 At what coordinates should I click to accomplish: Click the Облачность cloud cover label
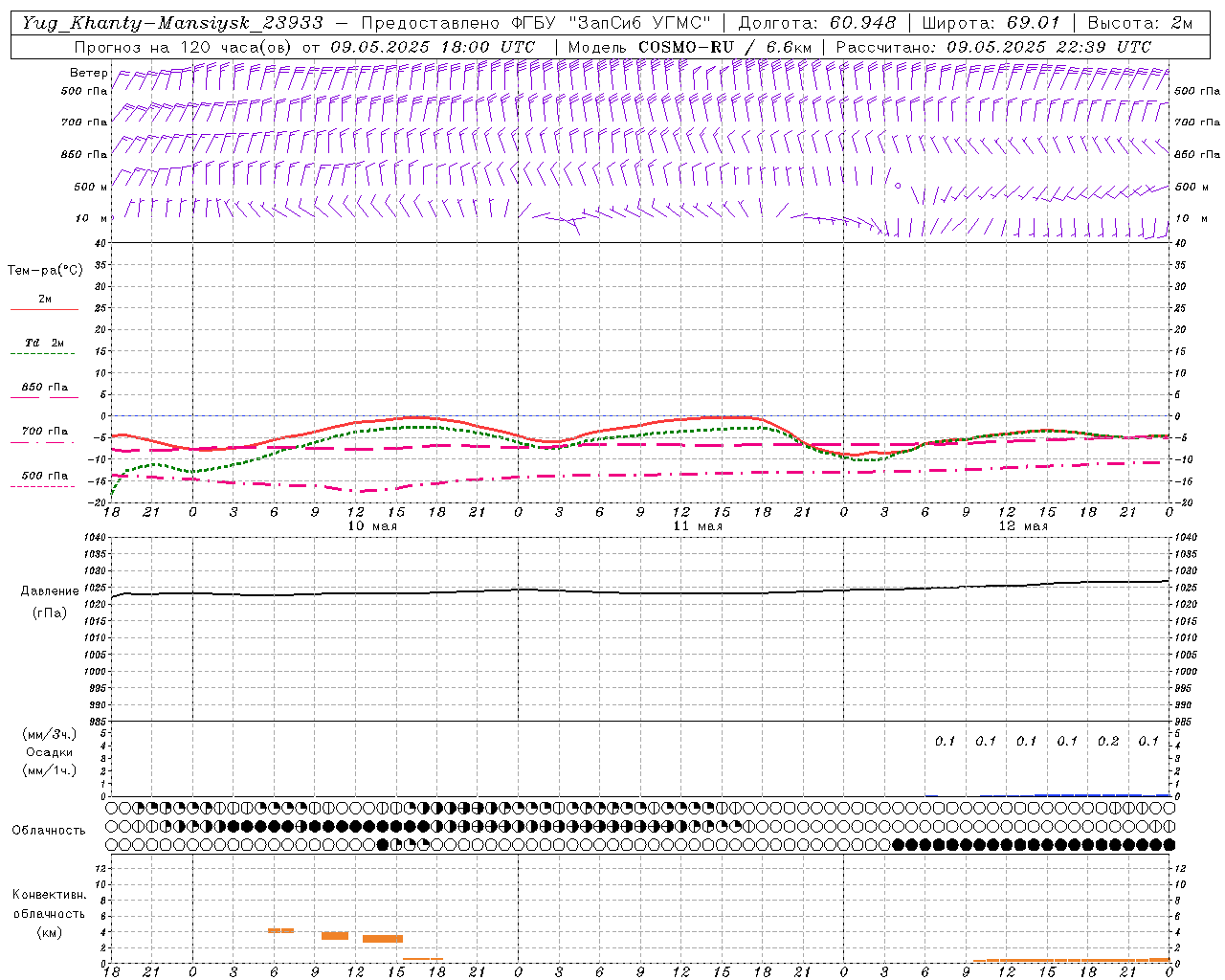tap(49, 831)
